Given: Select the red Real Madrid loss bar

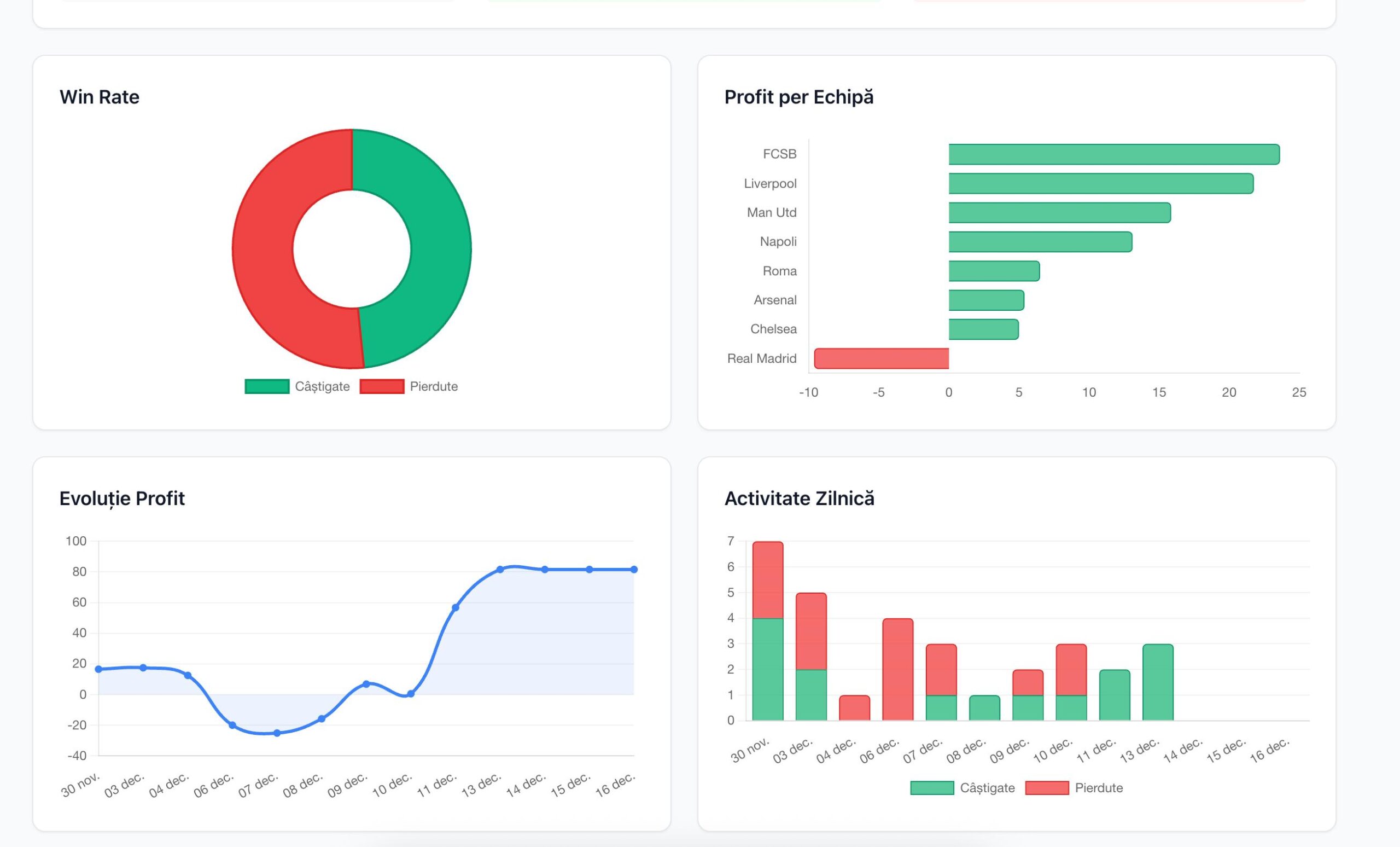Looking at the screenshot, I should [881, 359].
